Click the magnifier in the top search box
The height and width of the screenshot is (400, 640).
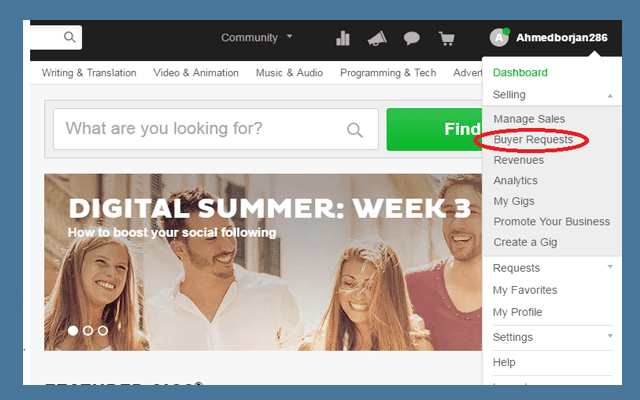tap(70, 37)
